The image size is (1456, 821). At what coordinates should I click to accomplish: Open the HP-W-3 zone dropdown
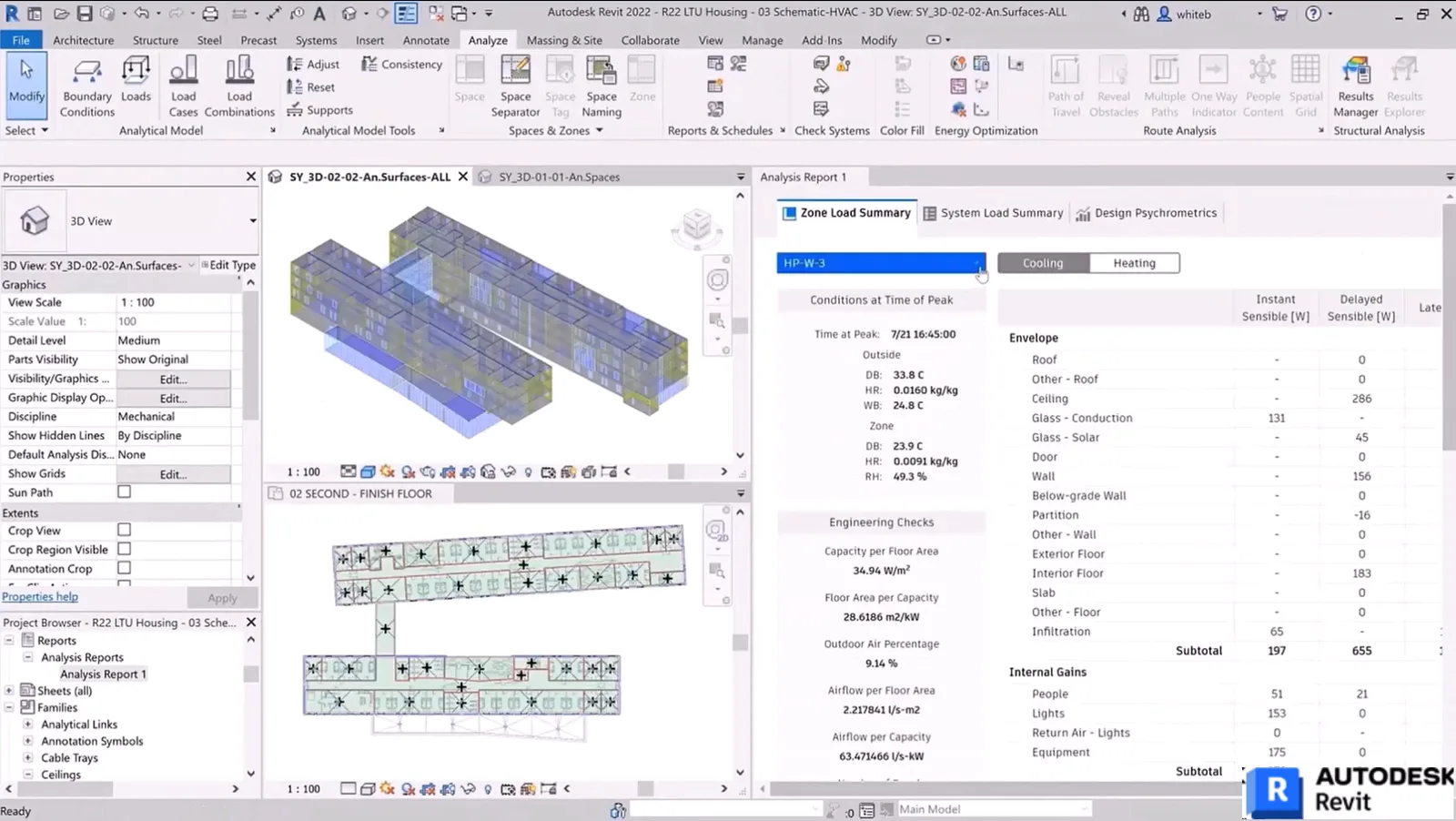tap(881, 263)
